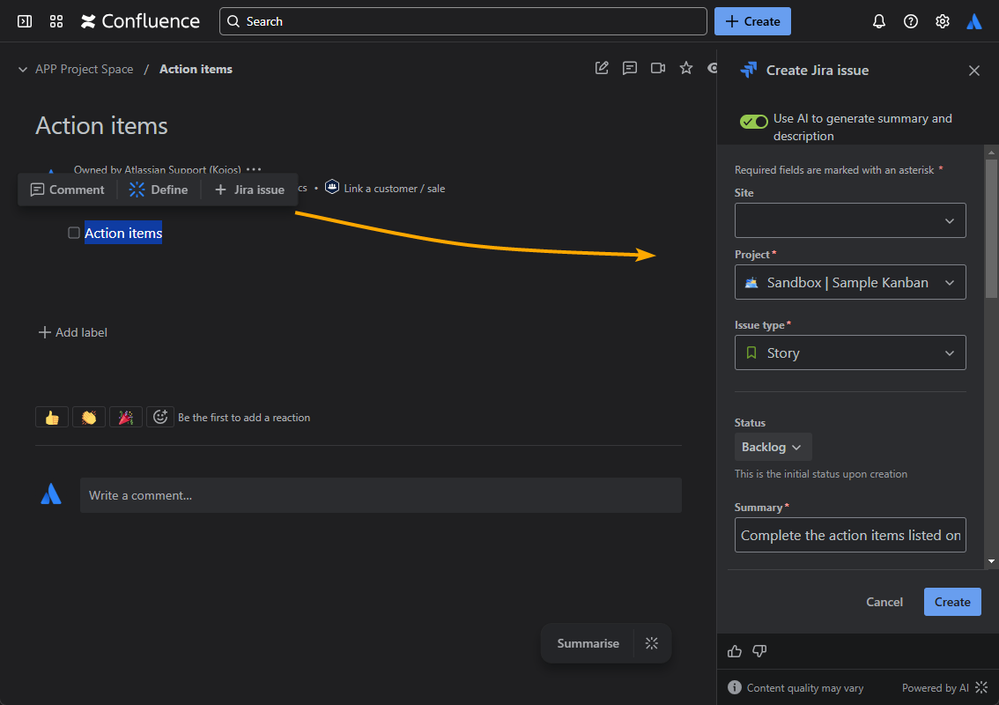Image resolution: width=999 pixels, height=705 pixels.
Task: Toggle Use AI to generate summary
Action: [754, 122]
